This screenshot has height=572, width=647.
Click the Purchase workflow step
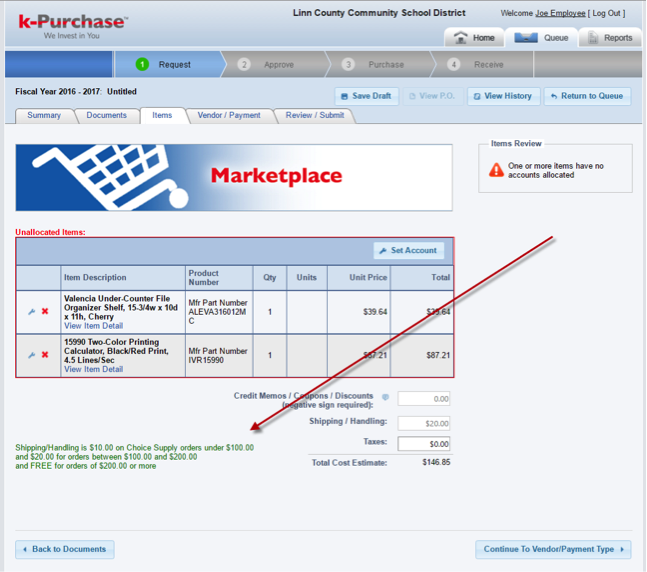point(379,64)
